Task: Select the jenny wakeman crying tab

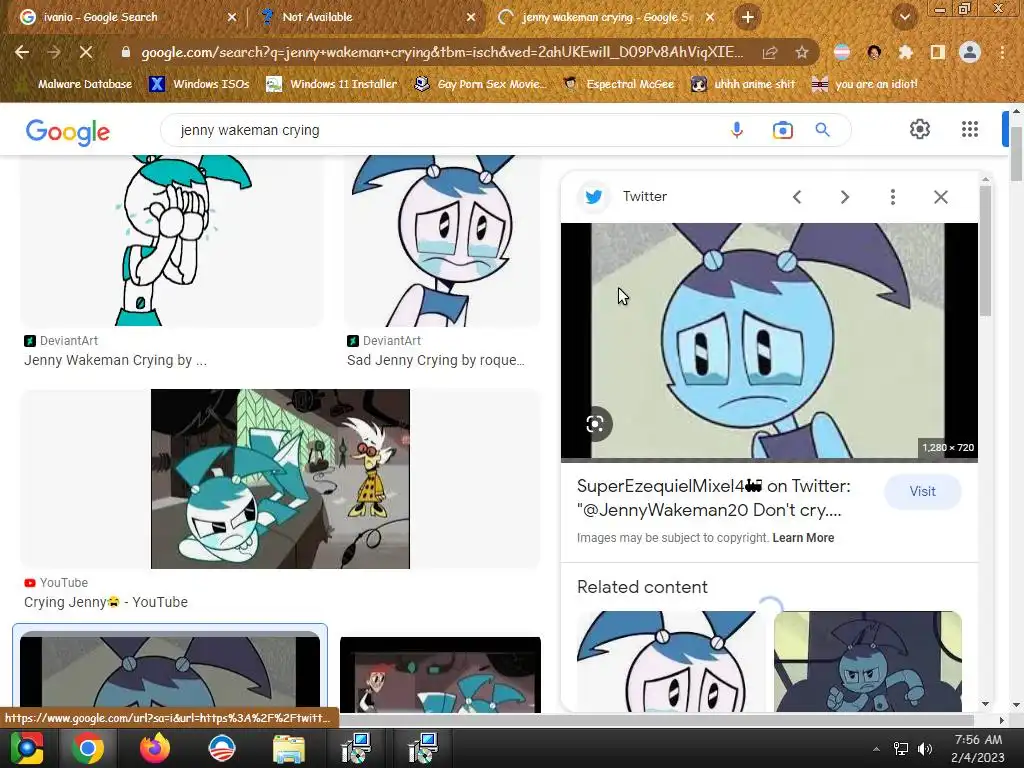Action: click(604, 17)
